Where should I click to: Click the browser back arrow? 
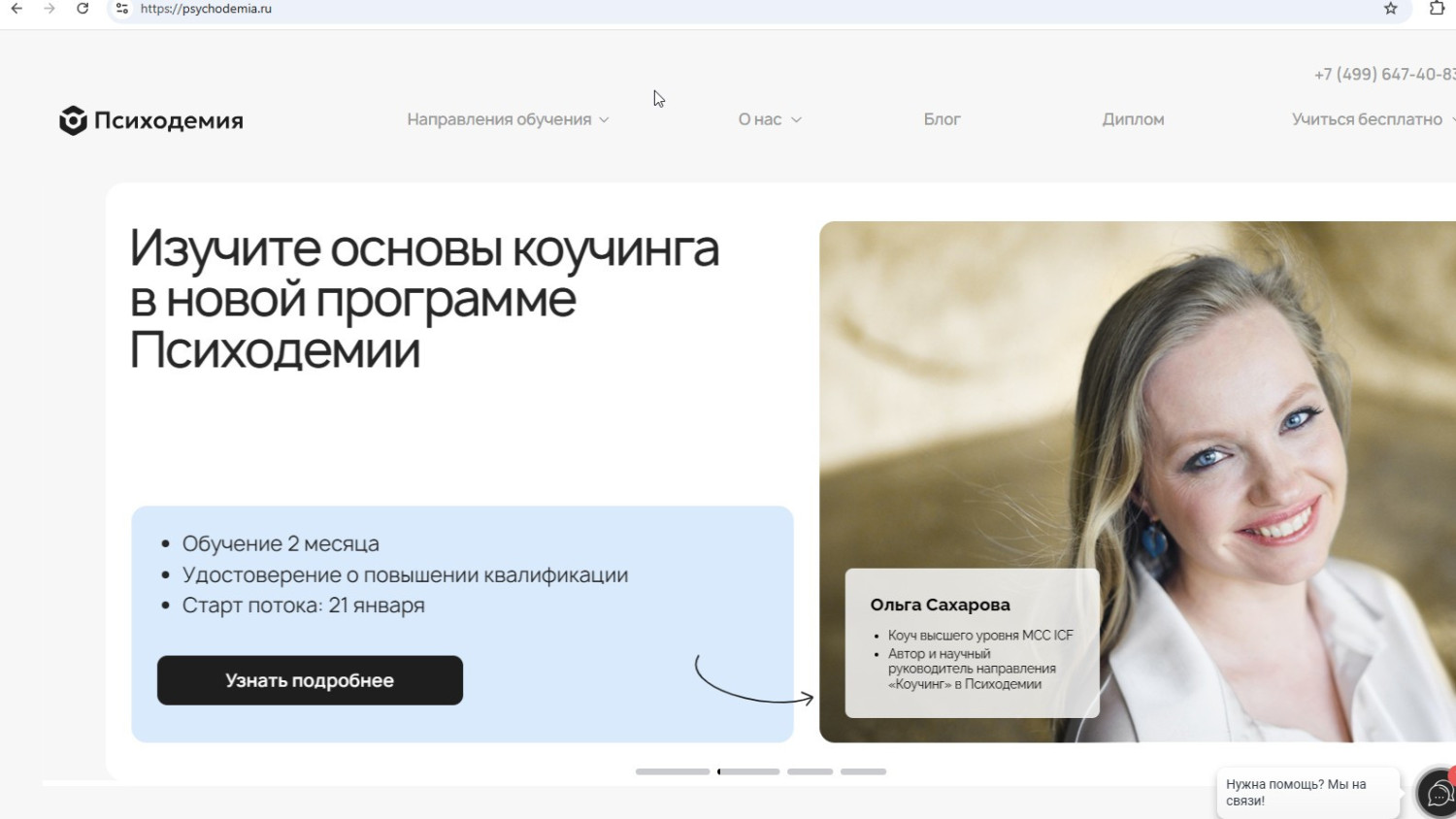pyautogui.click(x=17, y=9)
